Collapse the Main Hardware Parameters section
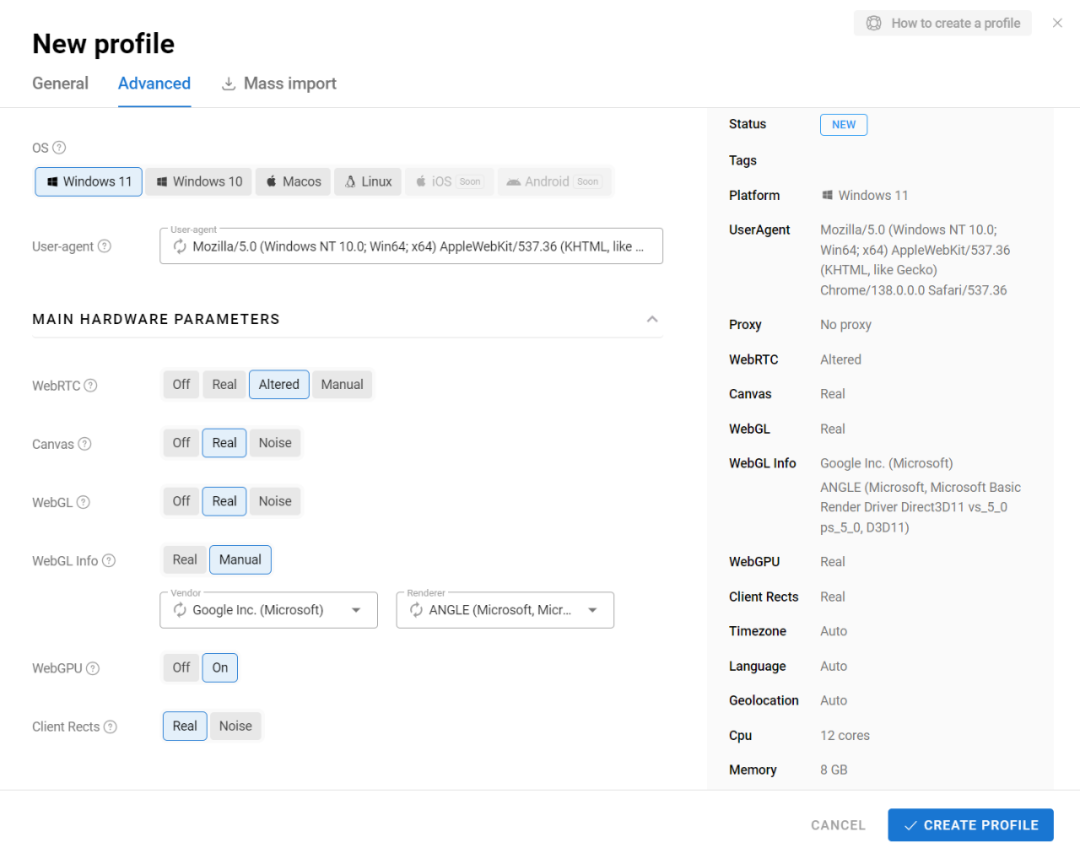 [x=652, y=319]
